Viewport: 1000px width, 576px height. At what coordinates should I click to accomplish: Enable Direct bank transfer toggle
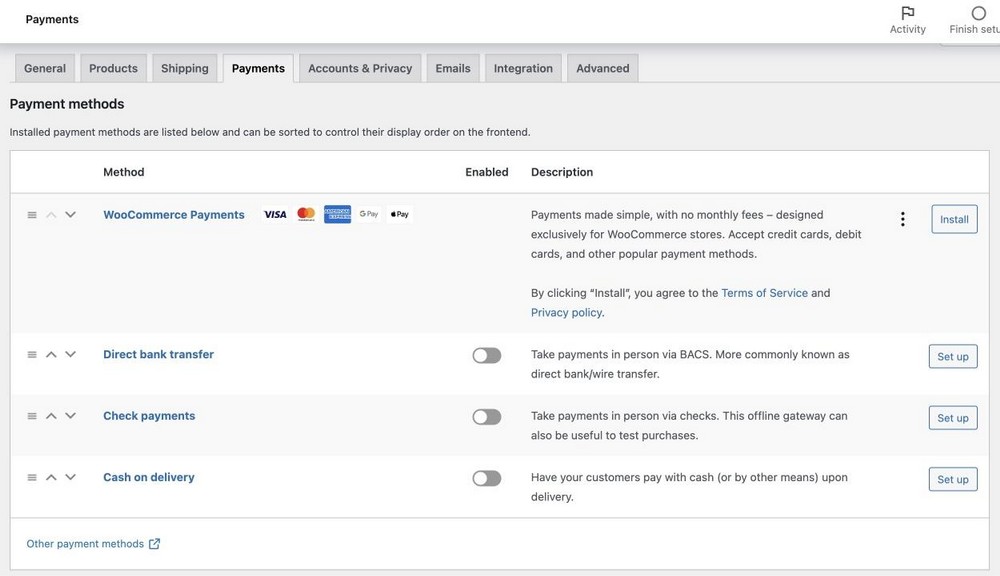coord(487,355)
